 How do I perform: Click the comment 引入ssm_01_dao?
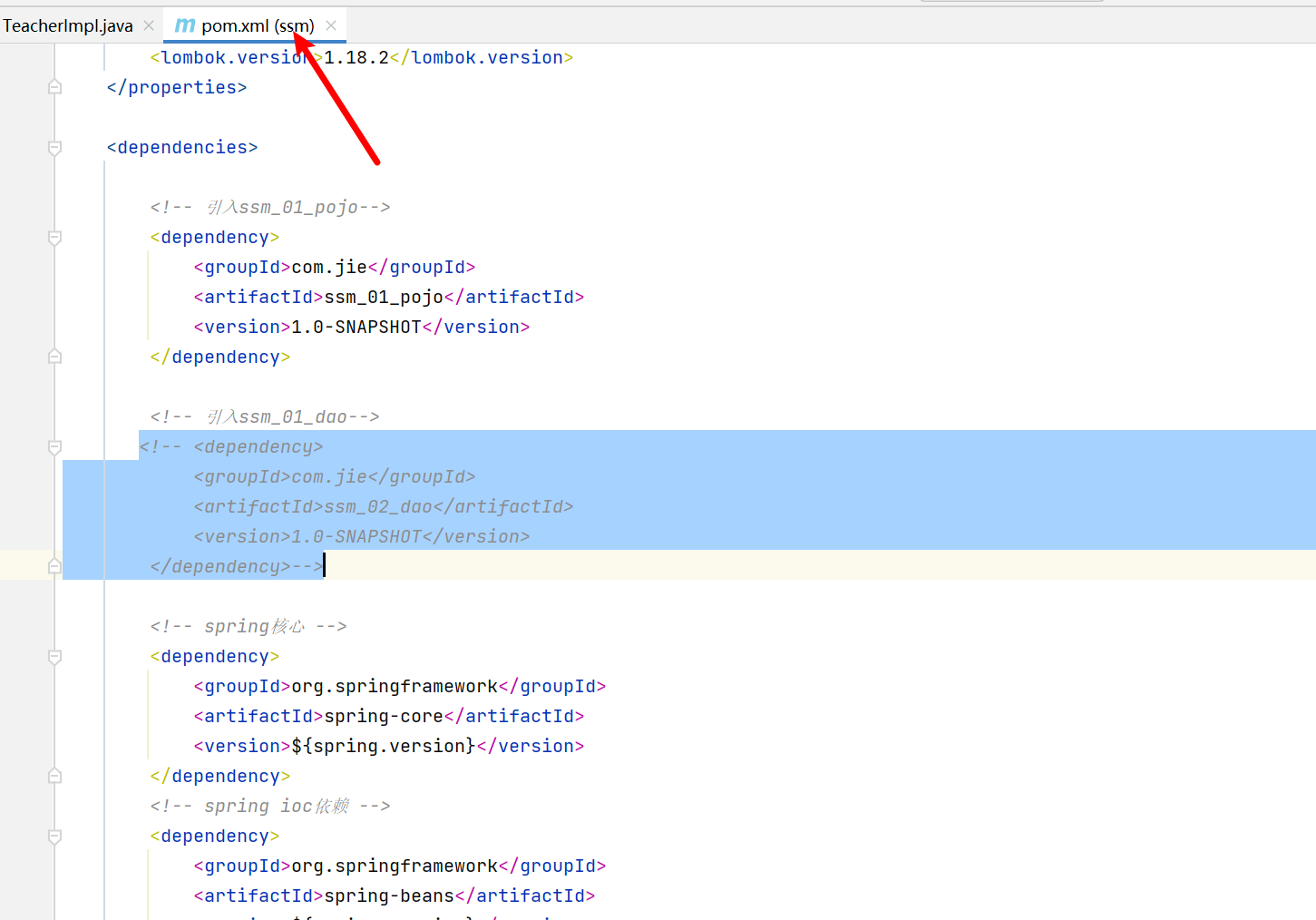265,416
